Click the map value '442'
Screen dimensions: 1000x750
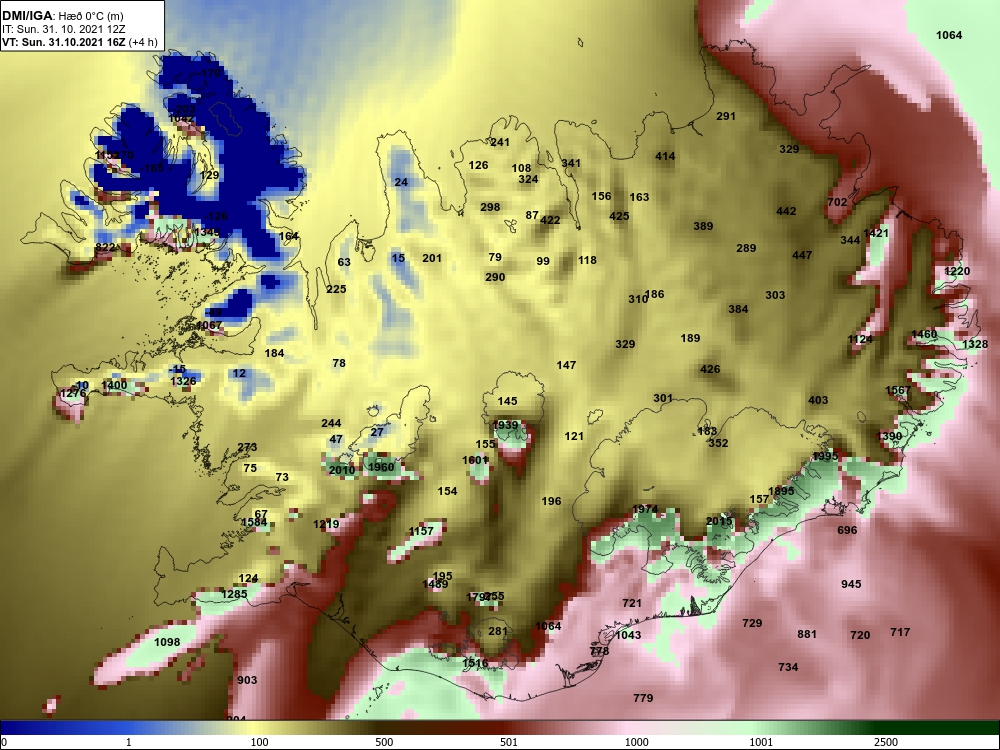click(x=786, y=210)
